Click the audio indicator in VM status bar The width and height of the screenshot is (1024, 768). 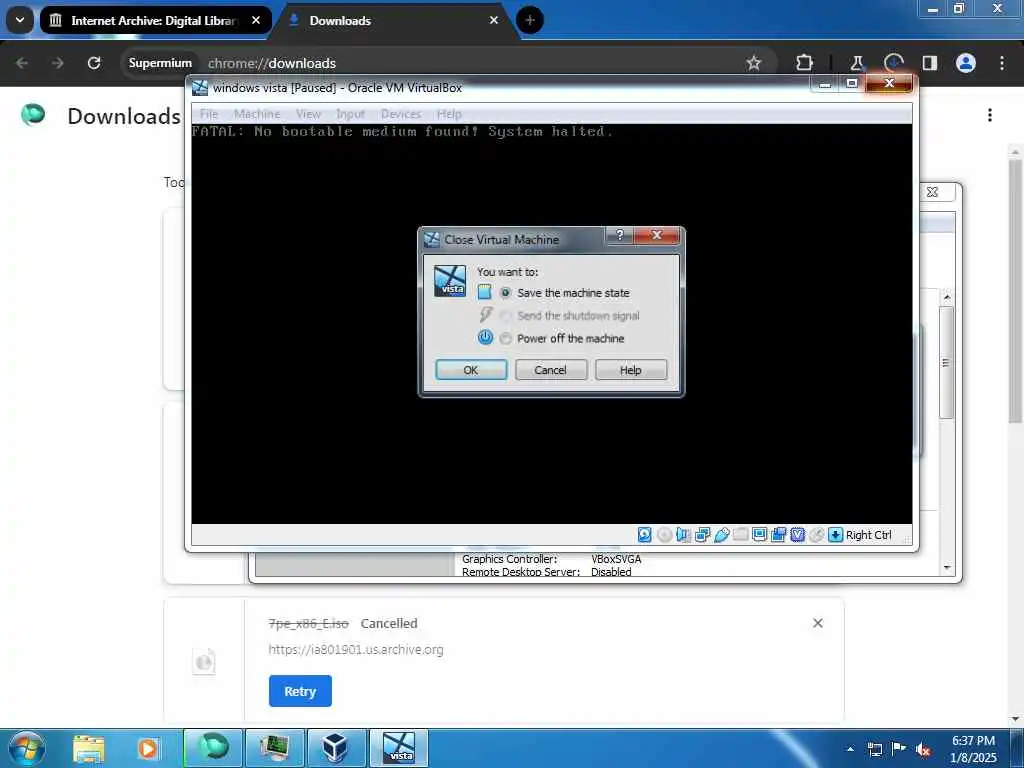(x=683, y=535)
